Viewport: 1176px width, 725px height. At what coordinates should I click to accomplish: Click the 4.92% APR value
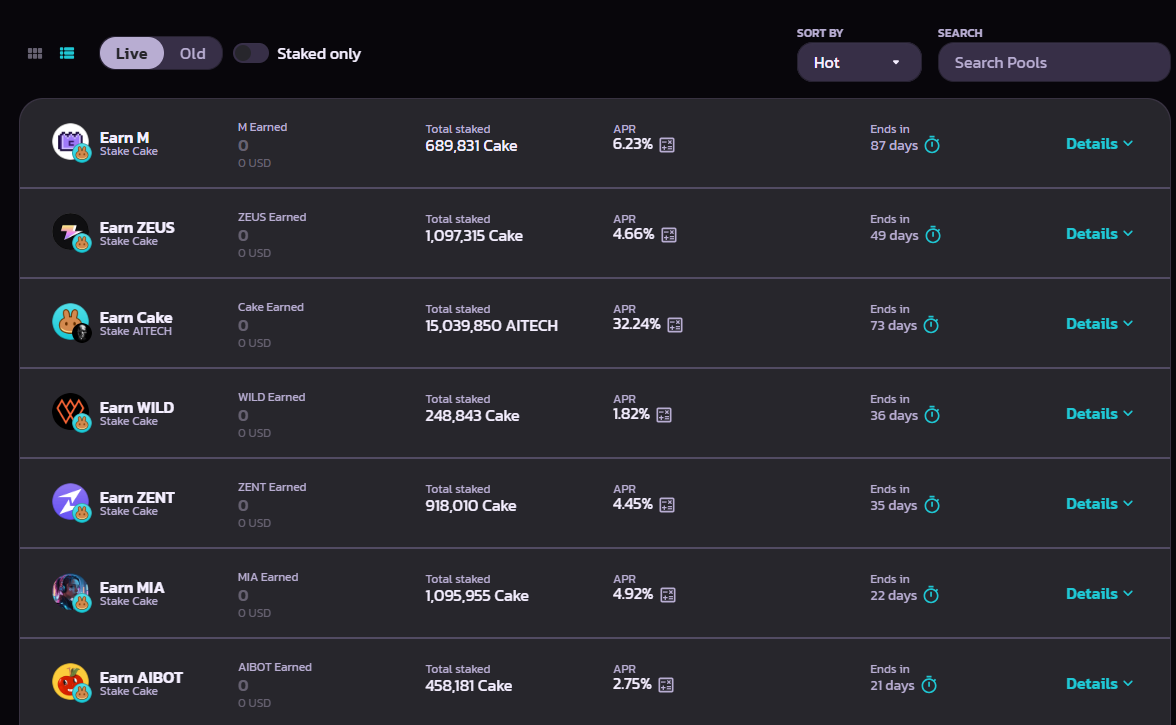pyautogui.click(x=633, y=594)
